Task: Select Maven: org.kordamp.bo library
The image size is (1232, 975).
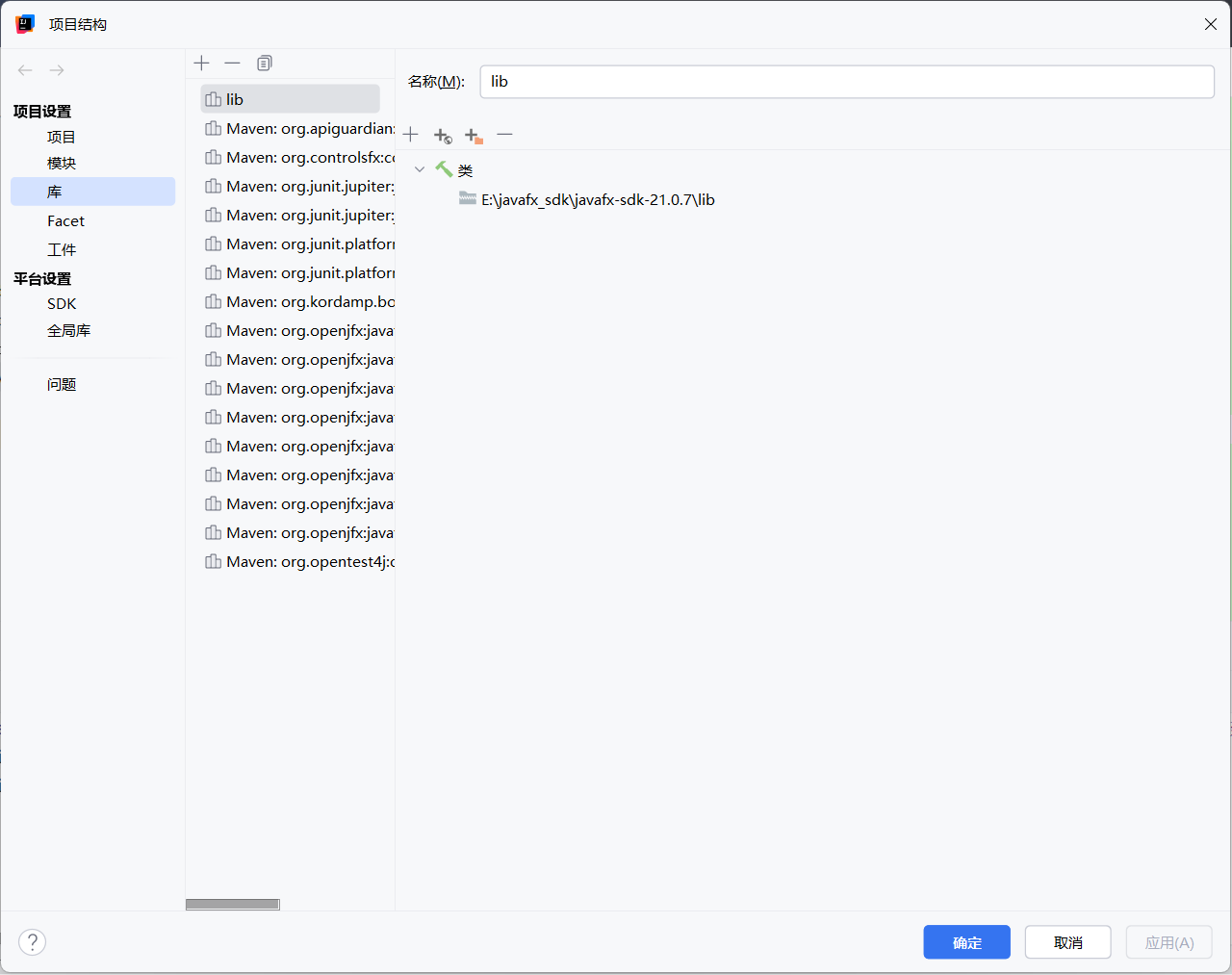Action: (x=299, y=301)
